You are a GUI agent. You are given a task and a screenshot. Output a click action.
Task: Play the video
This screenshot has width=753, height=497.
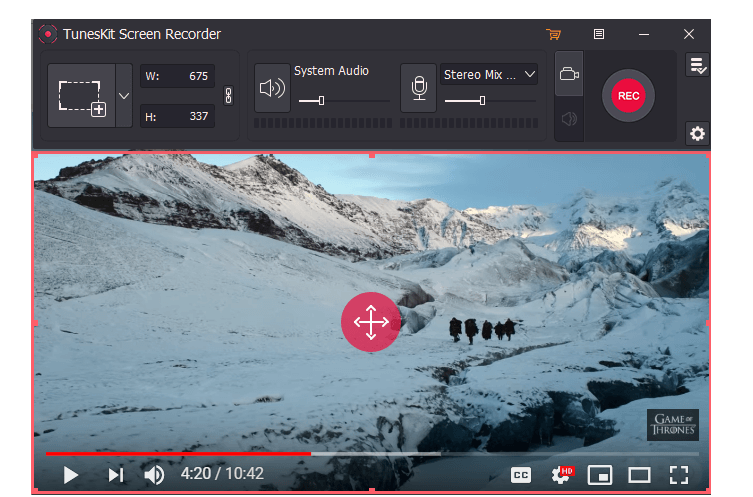point(71,475)
